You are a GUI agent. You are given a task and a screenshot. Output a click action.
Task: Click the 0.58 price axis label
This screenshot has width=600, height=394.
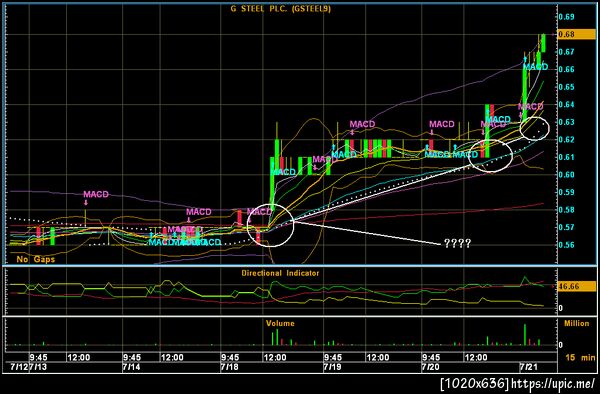[x=566, y=210]
